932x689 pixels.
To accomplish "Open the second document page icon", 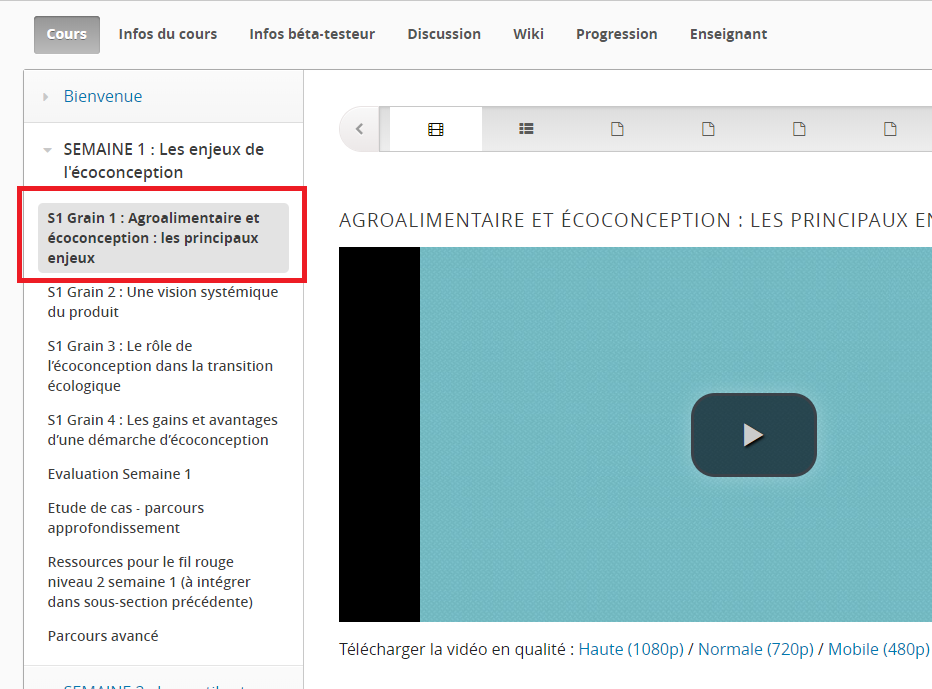I will click(x=708, y=129).
